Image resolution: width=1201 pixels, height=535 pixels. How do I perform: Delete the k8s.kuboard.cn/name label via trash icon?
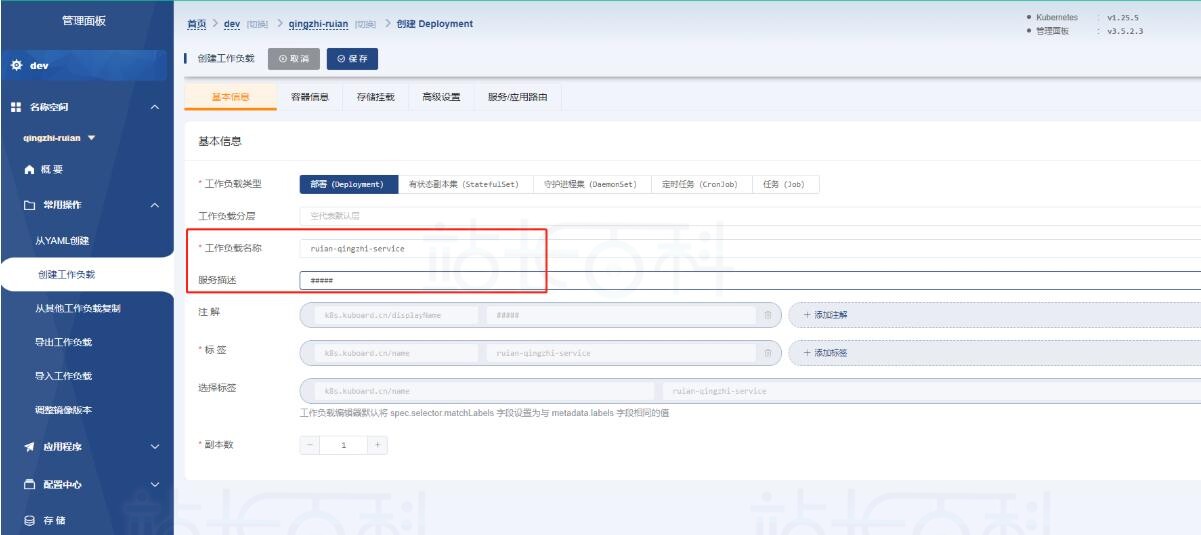767,353
